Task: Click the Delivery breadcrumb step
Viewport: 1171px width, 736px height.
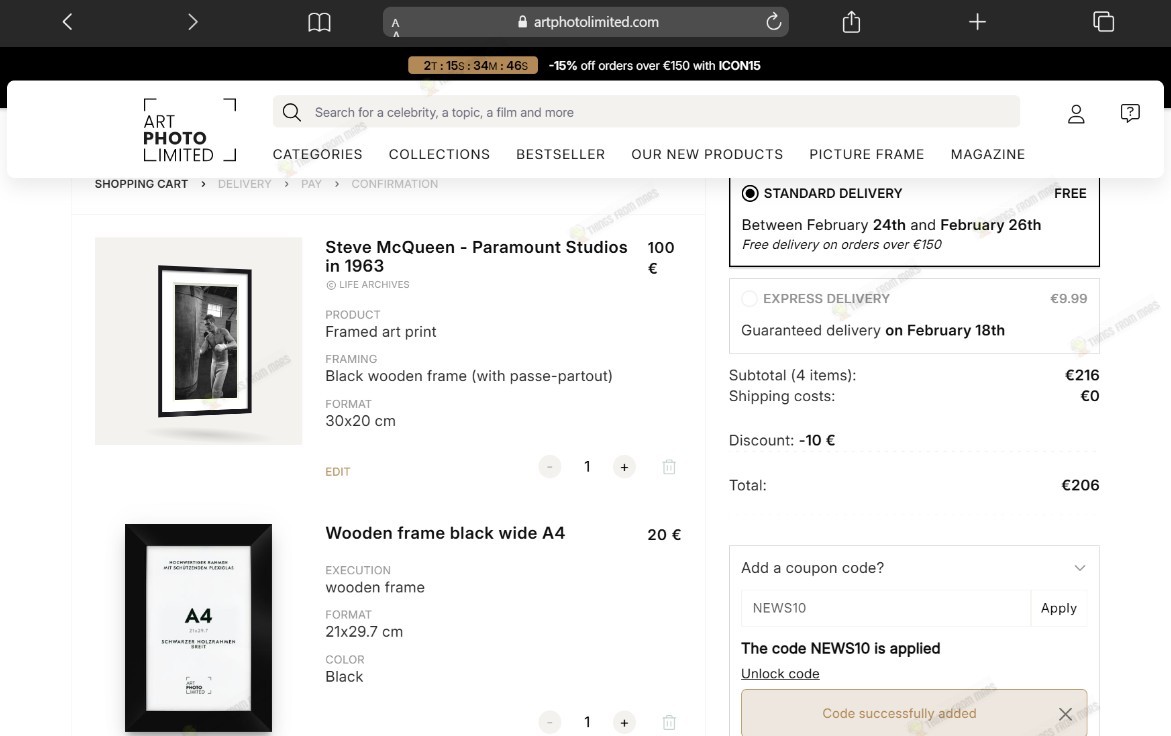Action: 244,184
